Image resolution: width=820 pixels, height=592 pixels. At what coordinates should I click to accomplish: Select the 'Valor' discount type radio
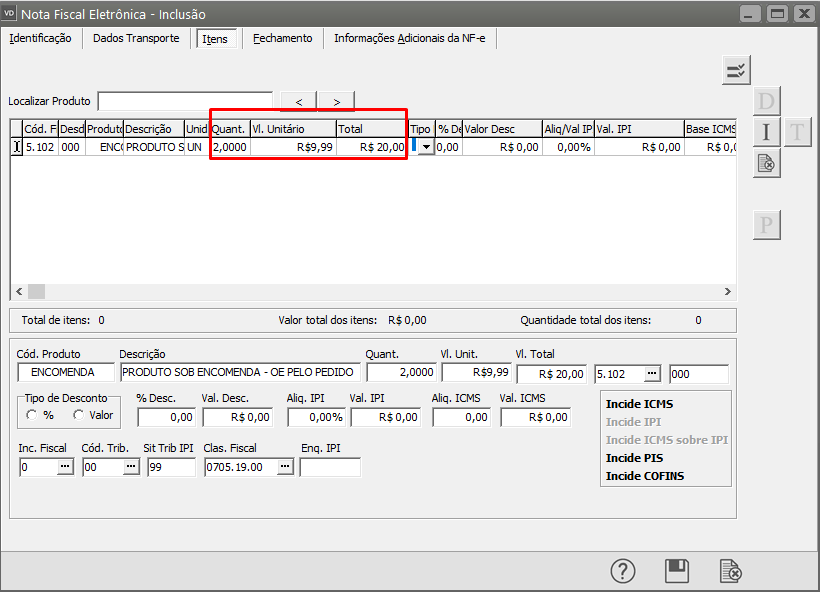pyautogui.click(x=79, y=415)
